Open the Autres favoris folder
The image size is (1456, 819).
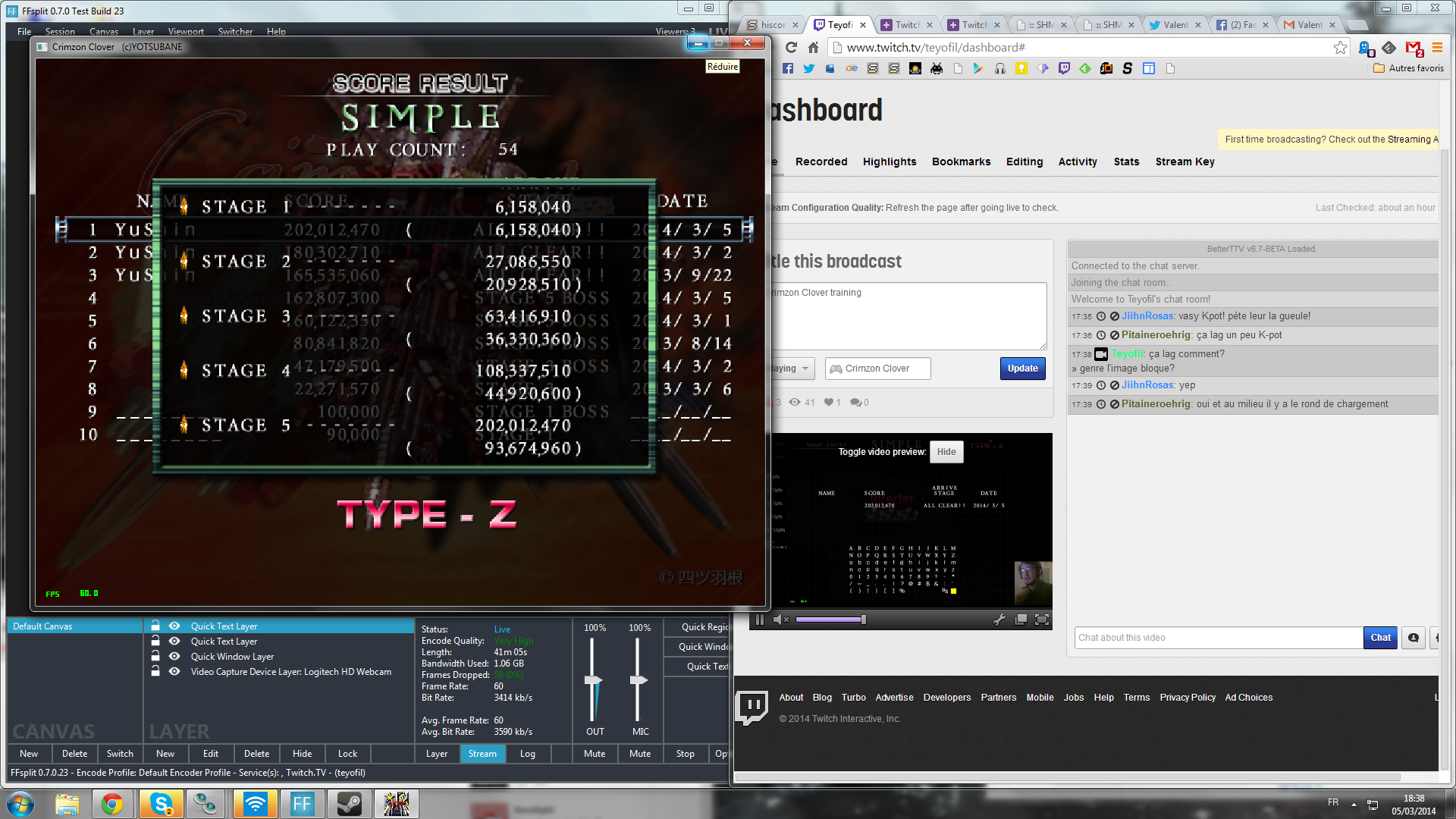(1408, 68)
